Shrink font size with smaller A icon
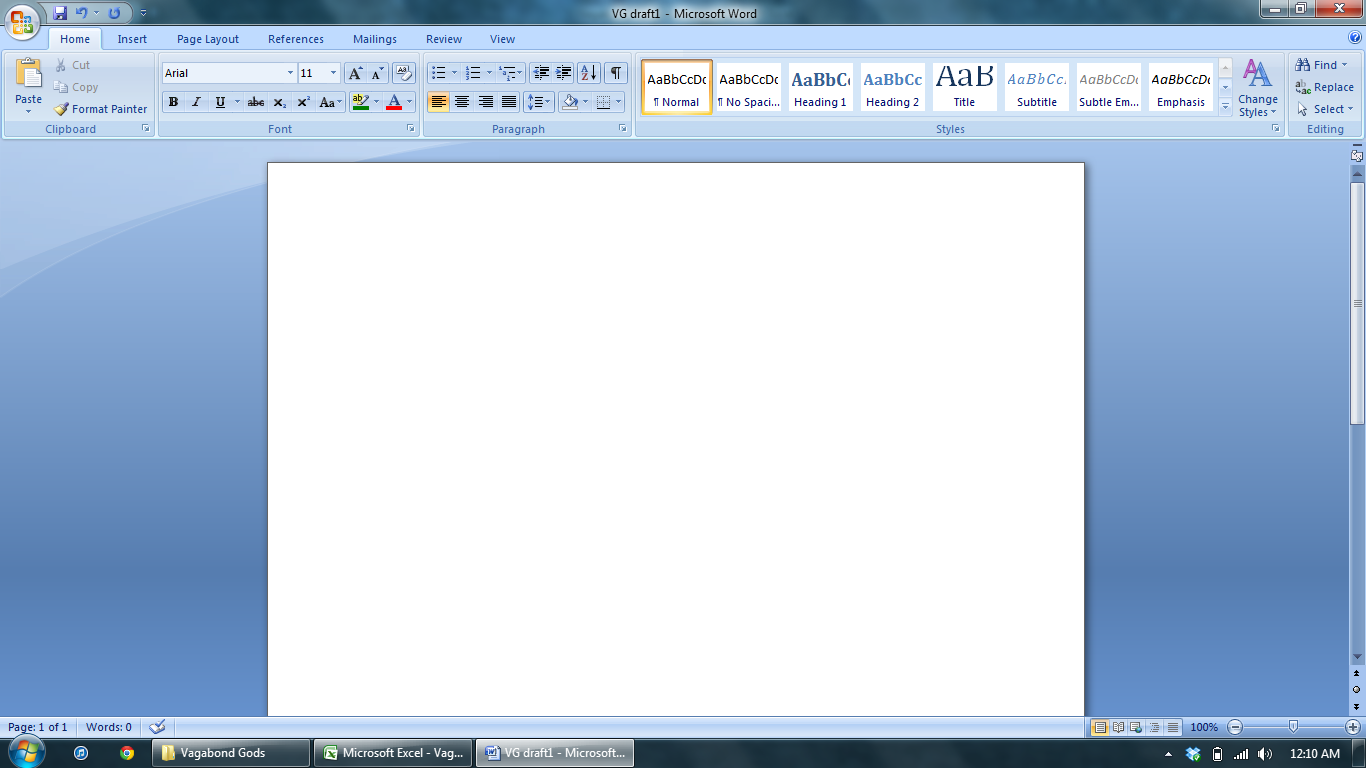The height and width of the screenshot is (768, 1366). (377, 73)
